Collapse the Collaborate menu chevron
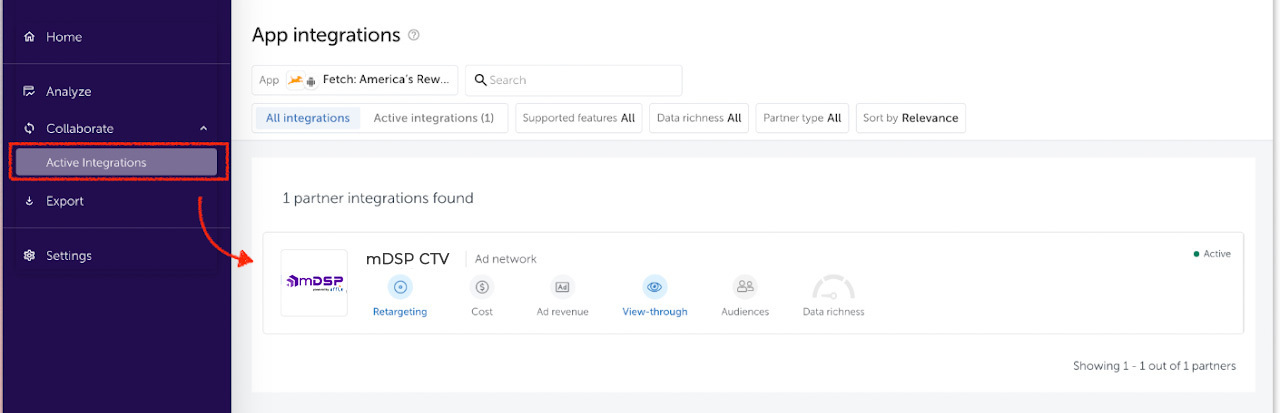Image resolution: width=1280 pixels, height=413 pixels. pyautogui.click(x=204, y=128)
